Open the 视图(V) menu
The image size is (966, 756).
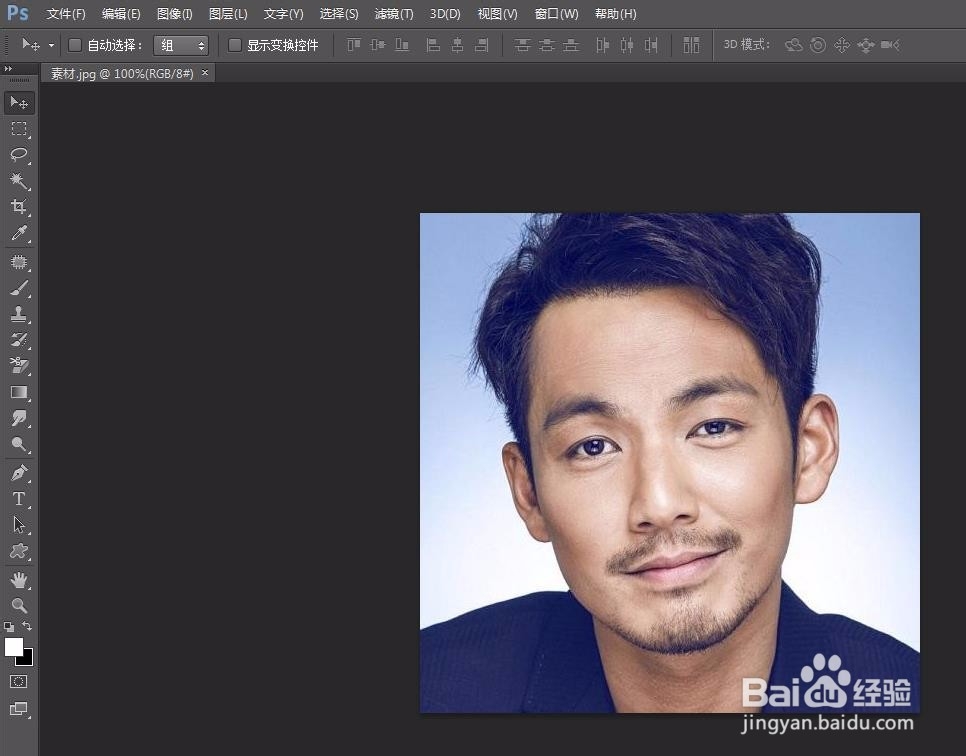coord(497,14)
